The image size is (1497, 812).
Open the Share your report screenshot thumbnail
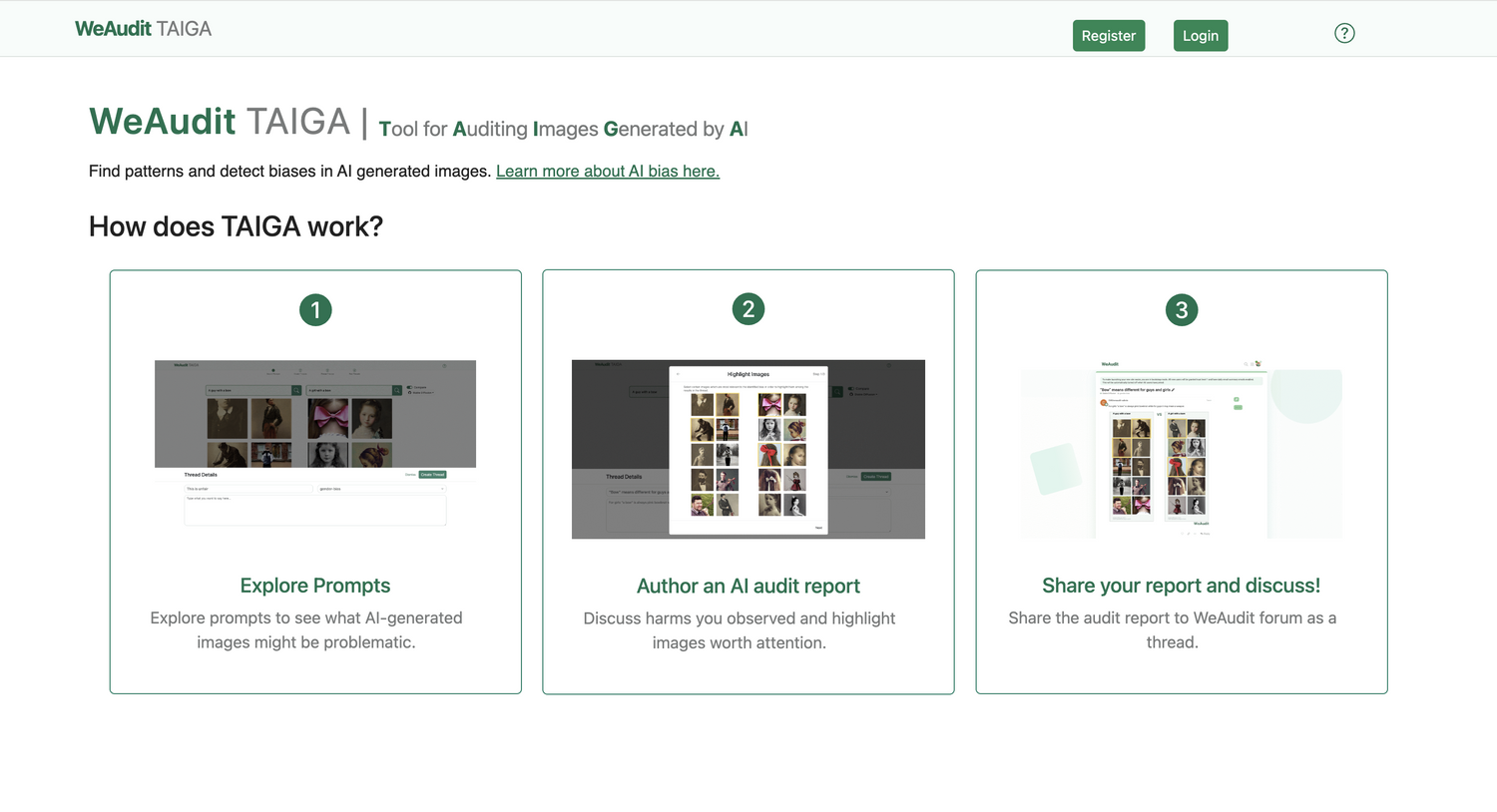(x=1182, y=449)
